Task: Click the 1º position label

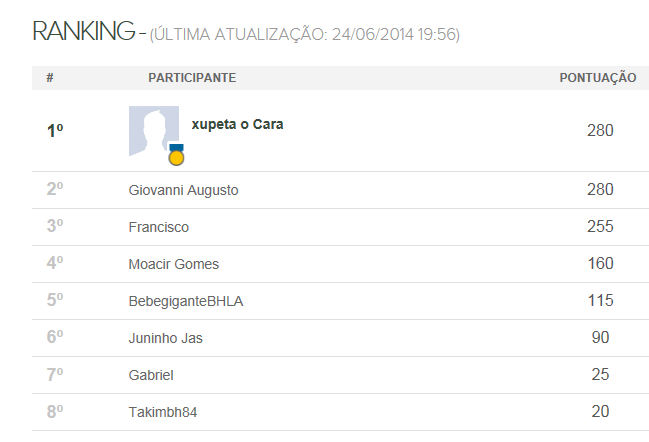Action: coord(55,131)
